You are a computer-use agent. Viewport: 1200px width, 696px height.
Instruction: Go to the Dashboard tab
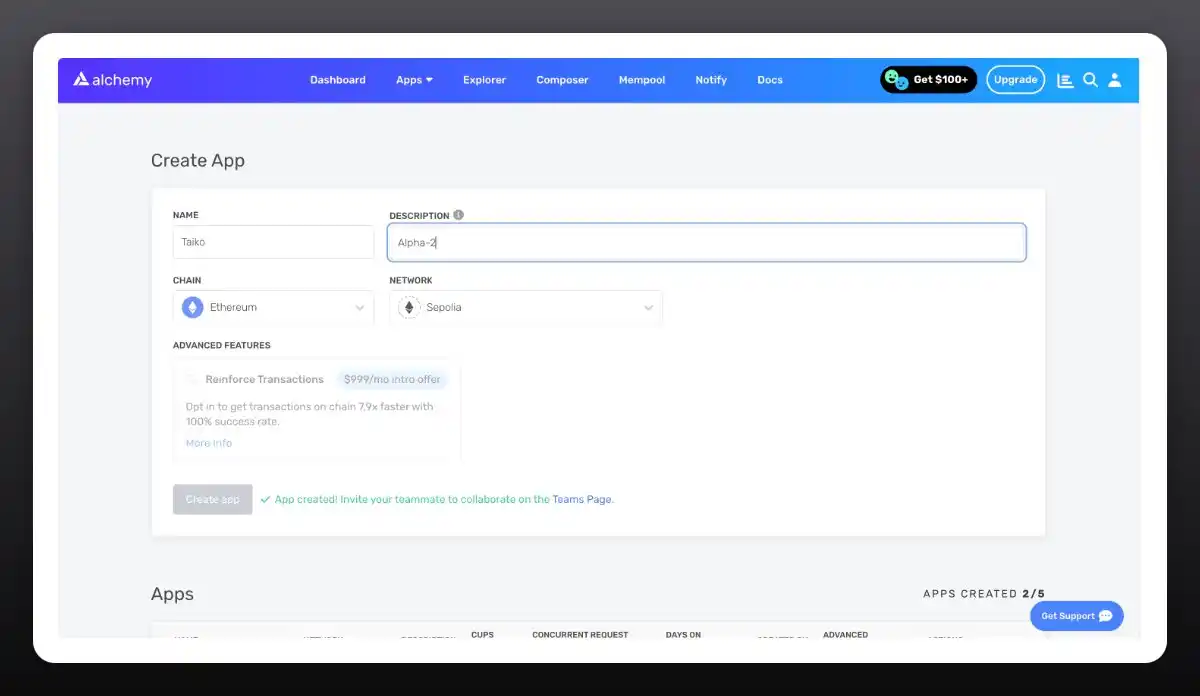(337, 80)
